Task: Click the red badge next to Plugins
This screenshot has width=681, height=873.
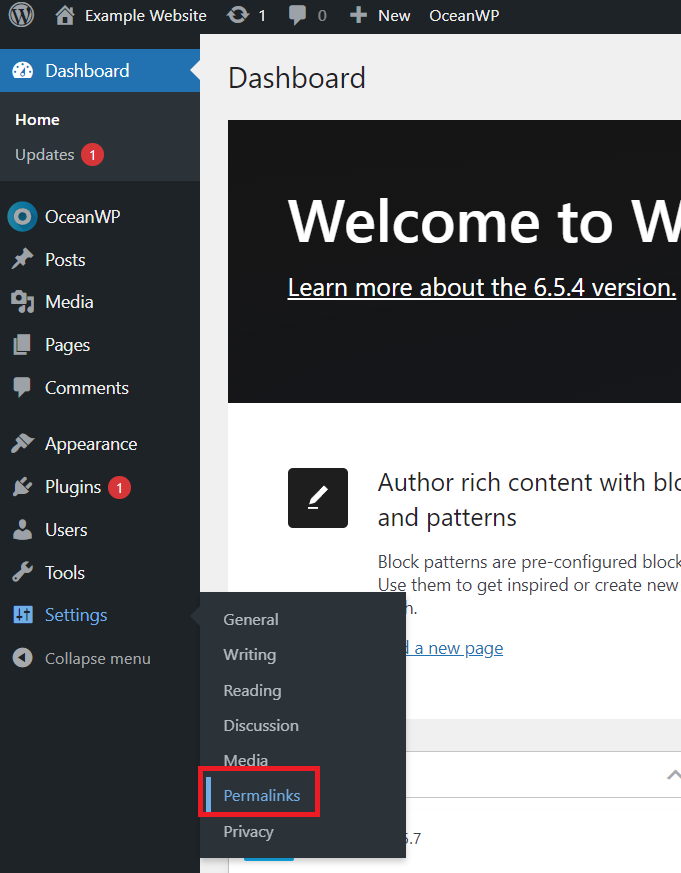Action: pyautogui.click(x=119, y=488)
